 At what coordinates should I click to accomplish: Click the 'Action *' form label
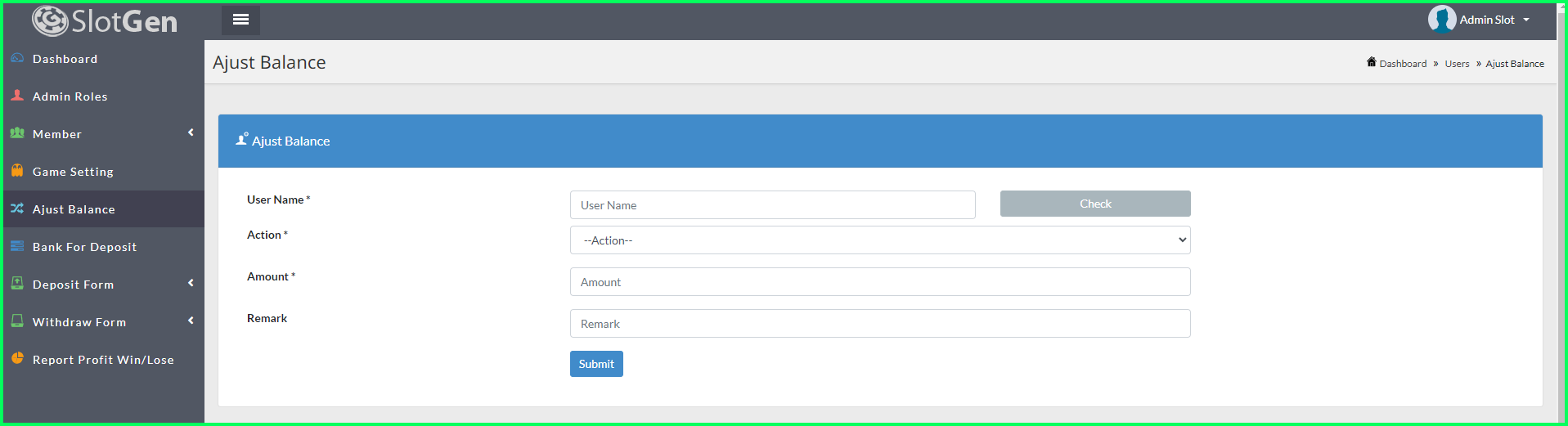(267, 235)
